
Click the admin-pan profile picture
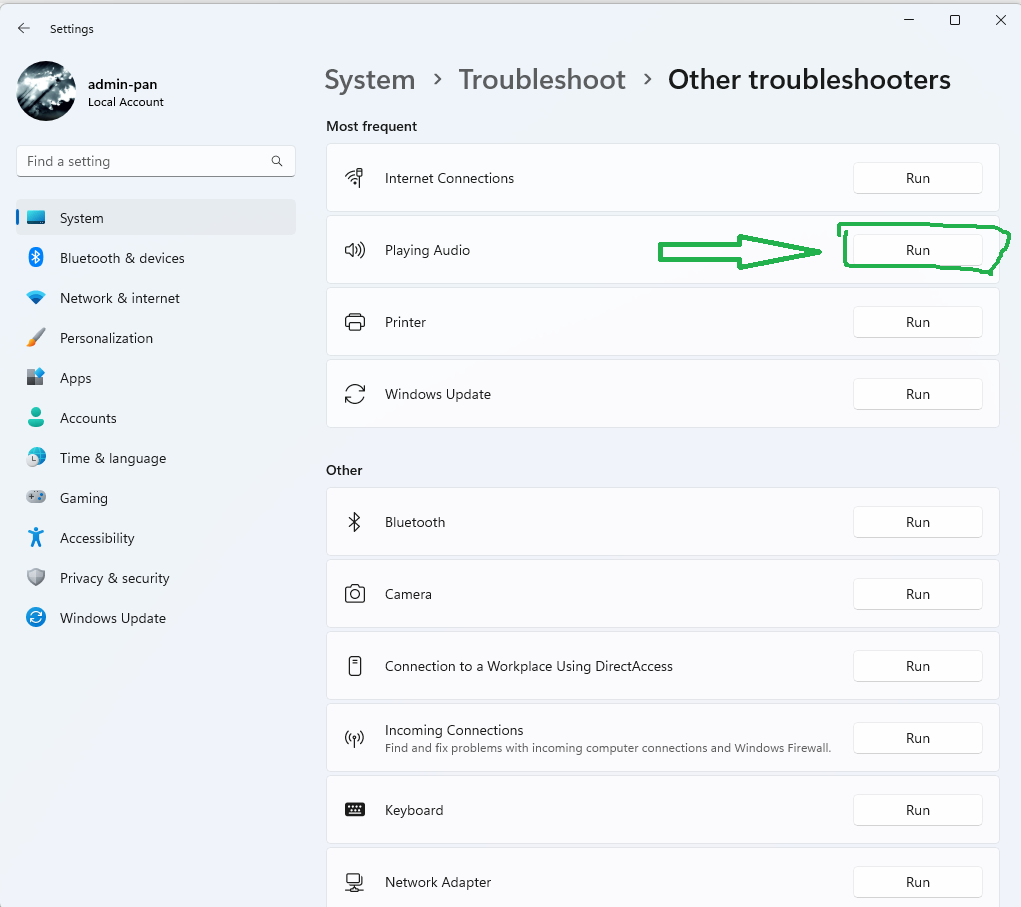pyautogui.click(x=46, y=91)
